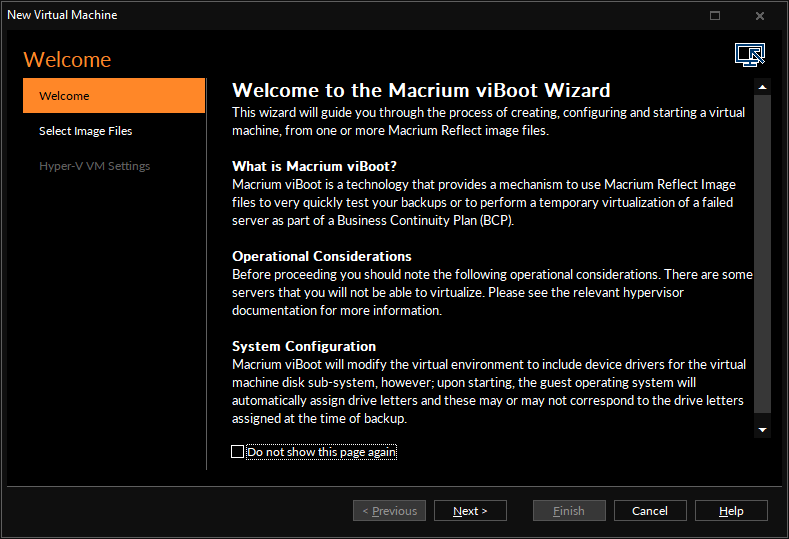The width and height of the screenshot is (789, 539).
Task: Click the vertical scrollbar thumb
Action: [762, 254]
